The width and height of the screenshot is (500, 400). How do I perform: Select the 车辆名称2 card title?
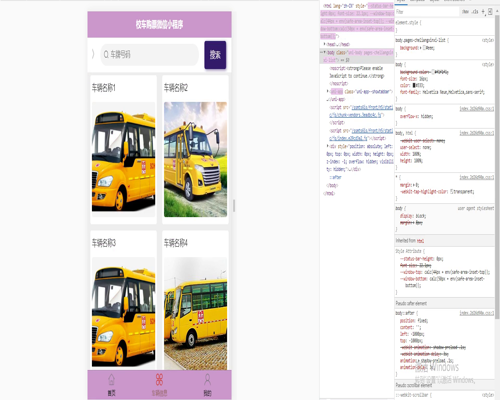(176, 88)
